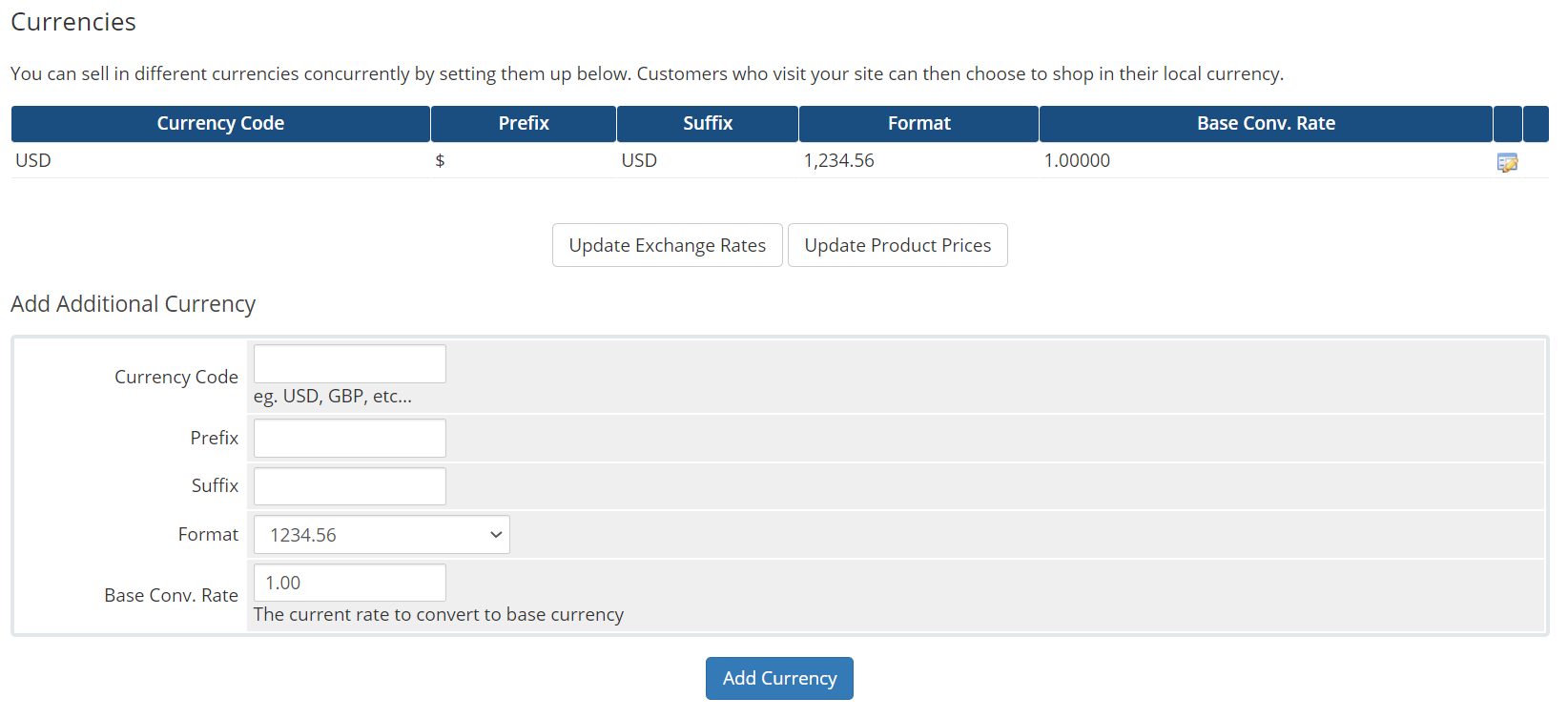The width and height of the screenshot is (1568, 718).
Task: Open the Format dropdown showing 1234.56
Action: tap(382, 535)
